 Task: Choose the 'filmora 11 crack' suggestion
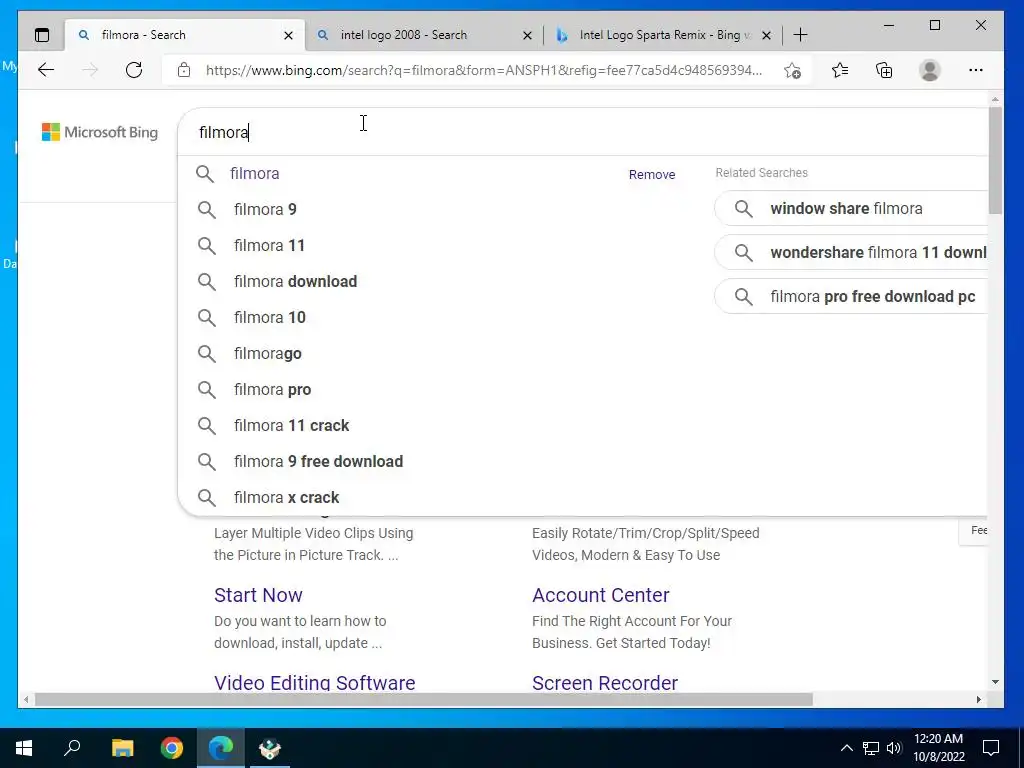291,425
